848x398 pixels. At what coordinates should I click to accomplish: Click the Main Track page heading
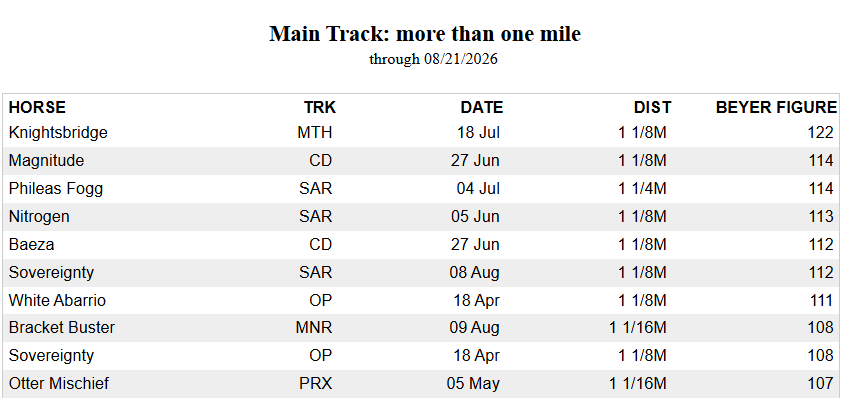click(425, 34)
